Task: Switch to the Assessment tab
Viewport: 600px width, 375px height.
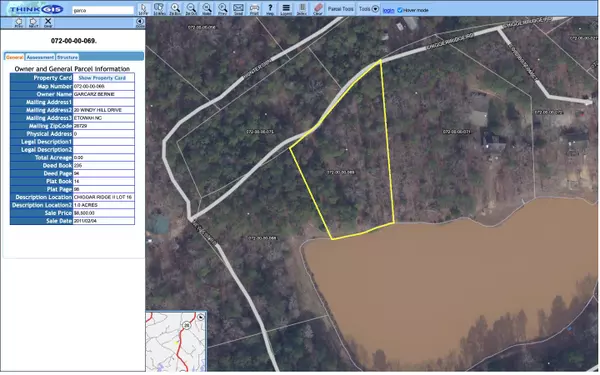Action: point(40,57)
